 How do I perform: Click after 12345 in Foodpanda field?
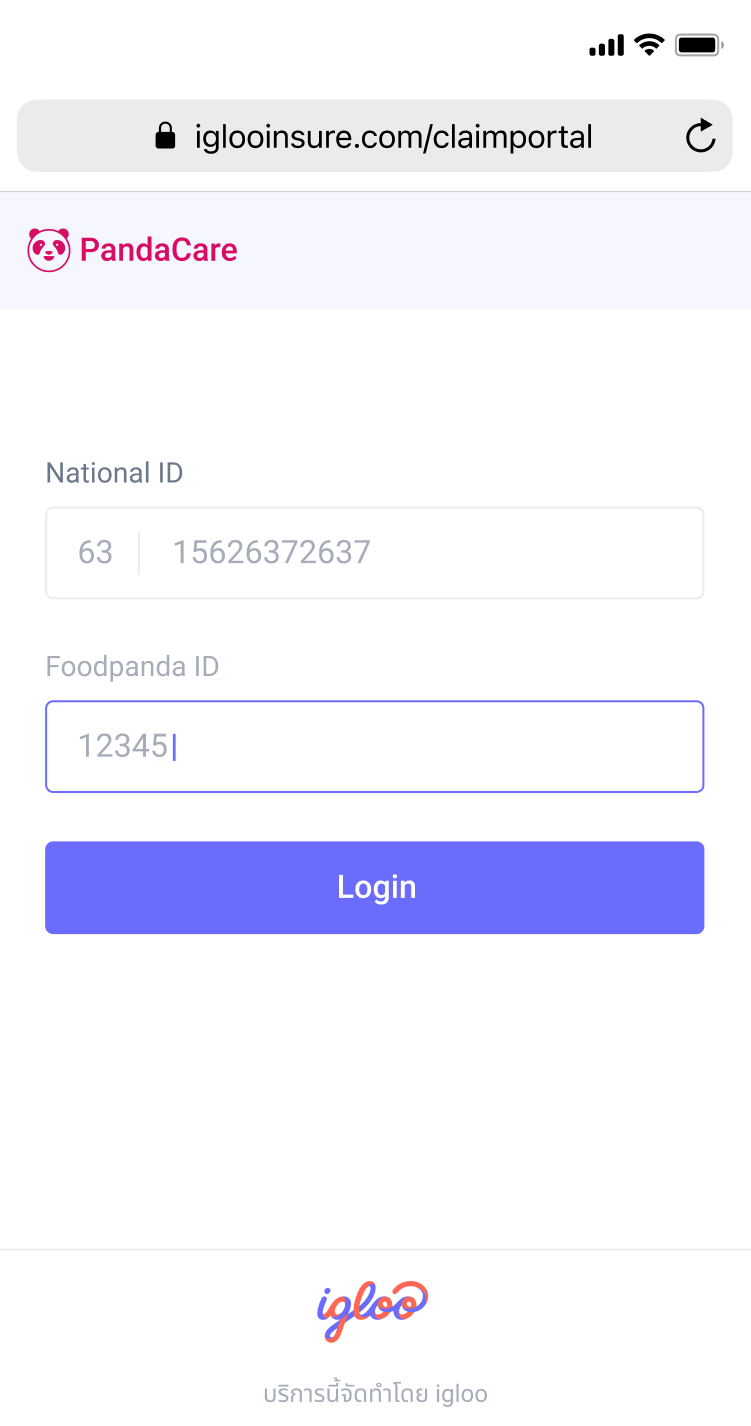click(x=174, y=747)
